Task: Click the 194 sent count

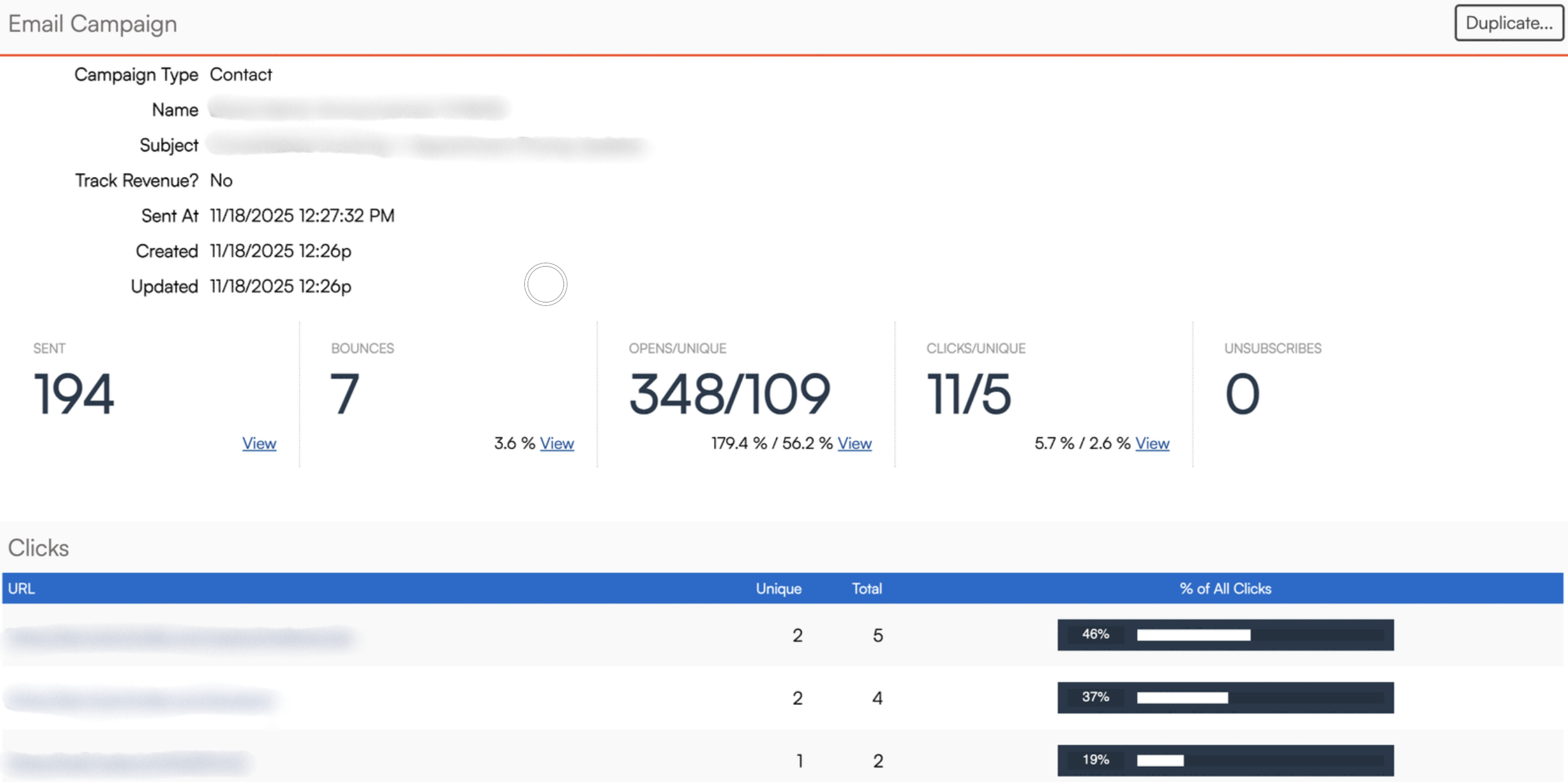Action: 74,394
